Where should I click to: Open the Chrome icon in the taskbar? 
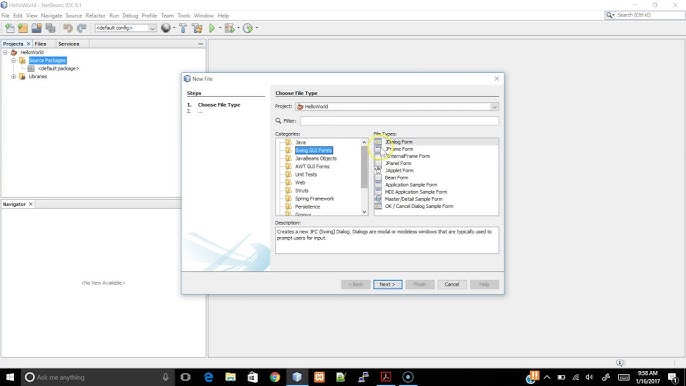275,377
